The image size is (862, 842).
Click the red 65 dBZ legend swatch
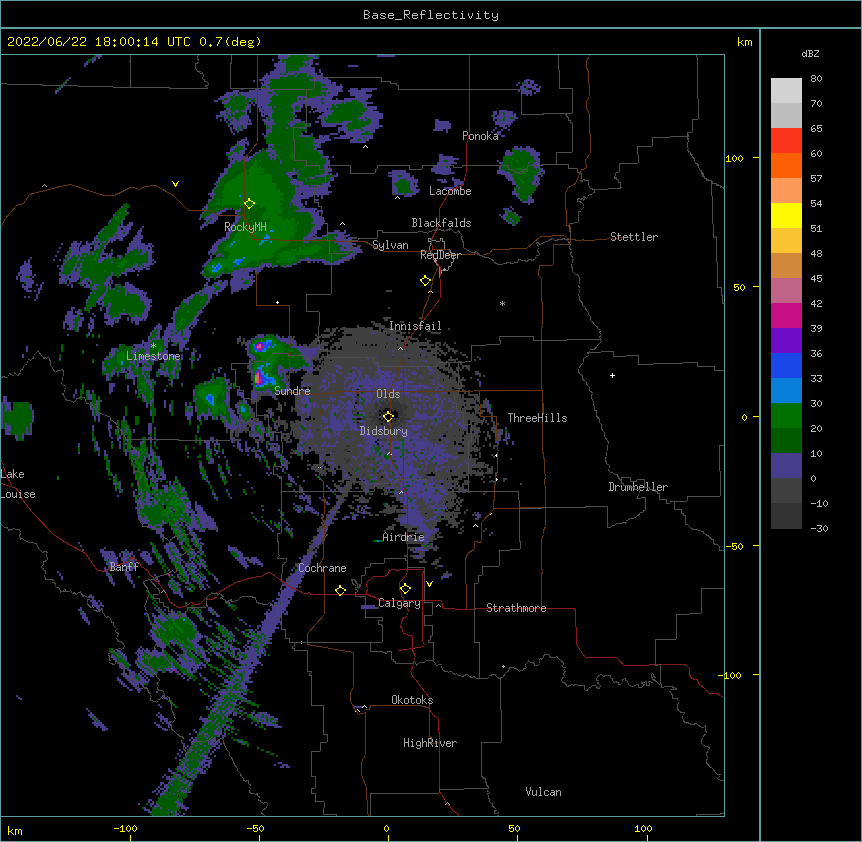pos(786,140)
